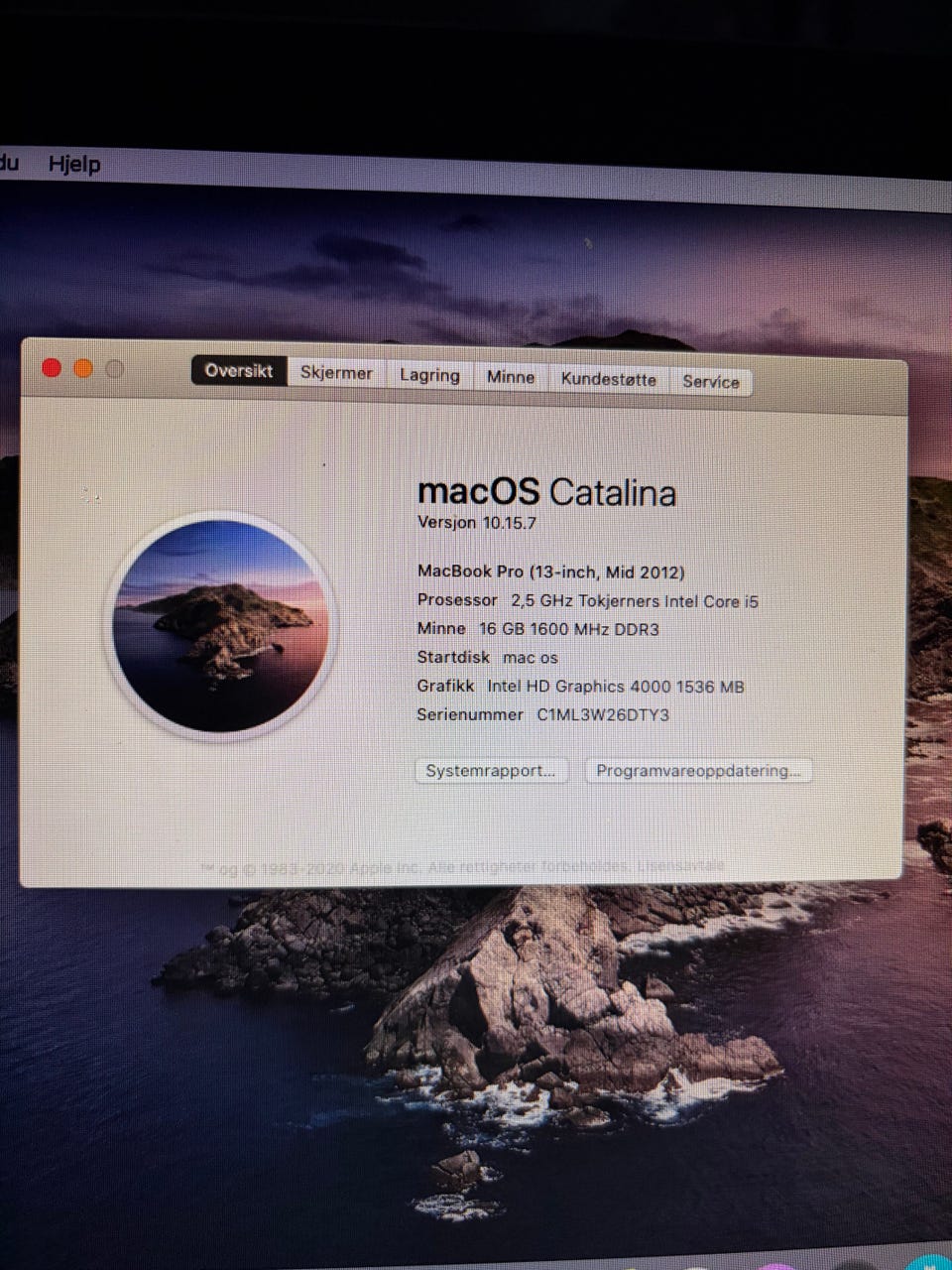
Task: Select the Service tab
Action: 710,381
